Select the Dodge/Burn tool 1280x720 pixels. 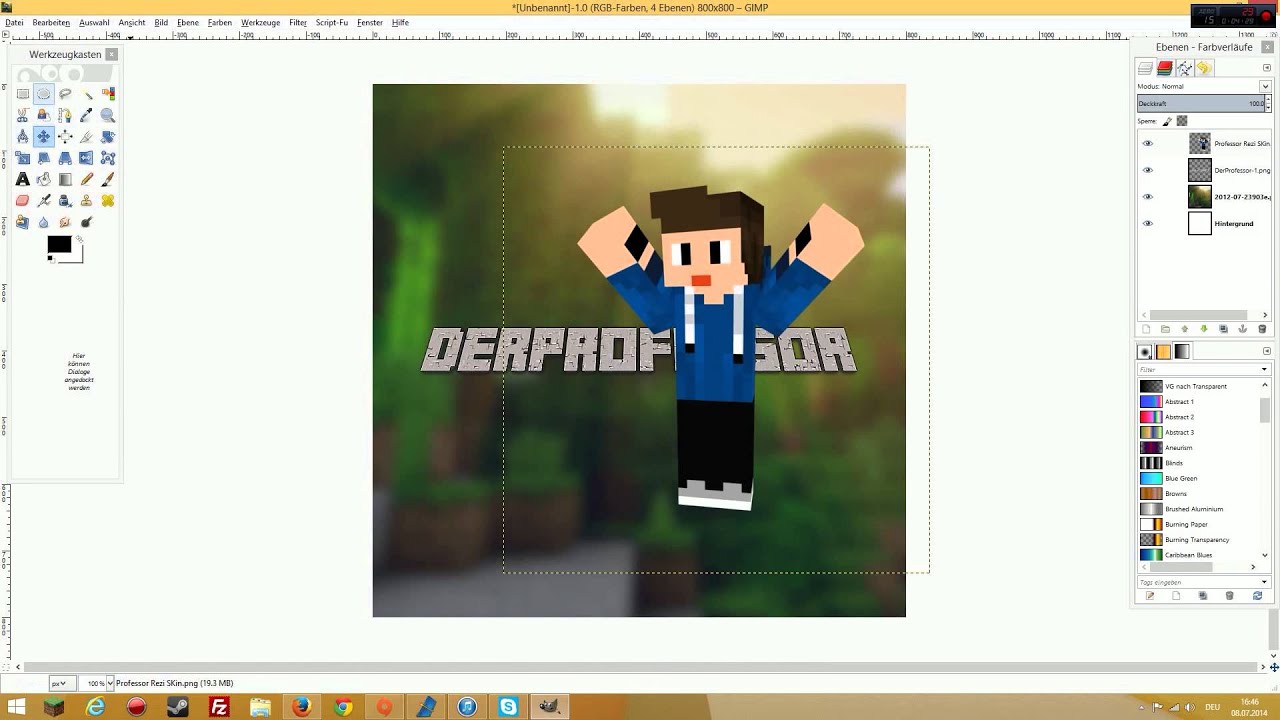click(87, 222)
